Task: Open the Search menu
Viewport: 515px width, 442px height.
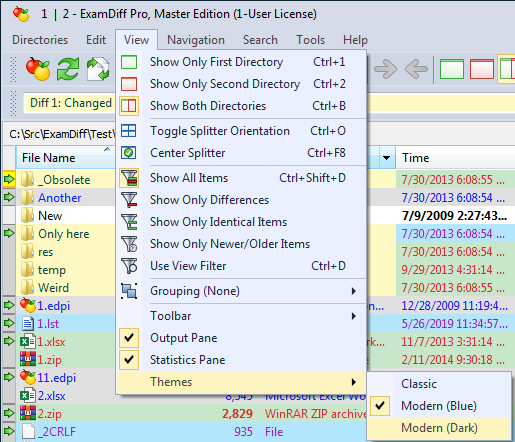Action: coord(260,40)
